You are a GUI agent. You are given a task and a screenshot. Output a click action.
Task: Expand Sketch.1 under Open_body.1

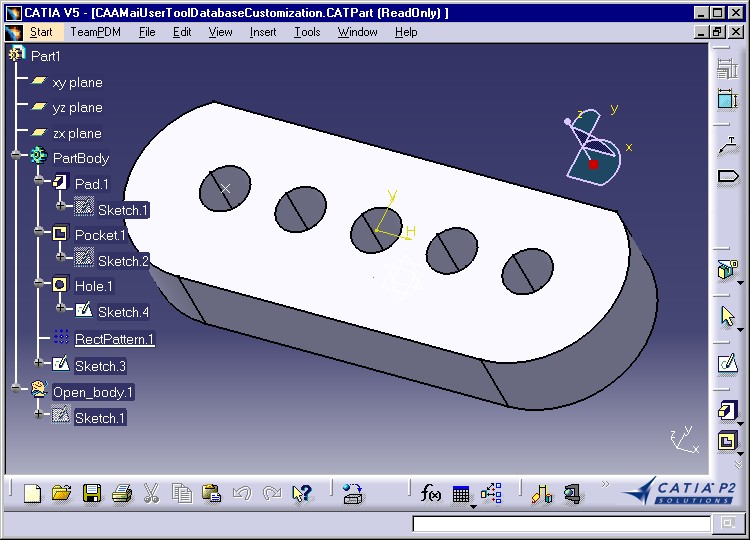tap(39, 414)
